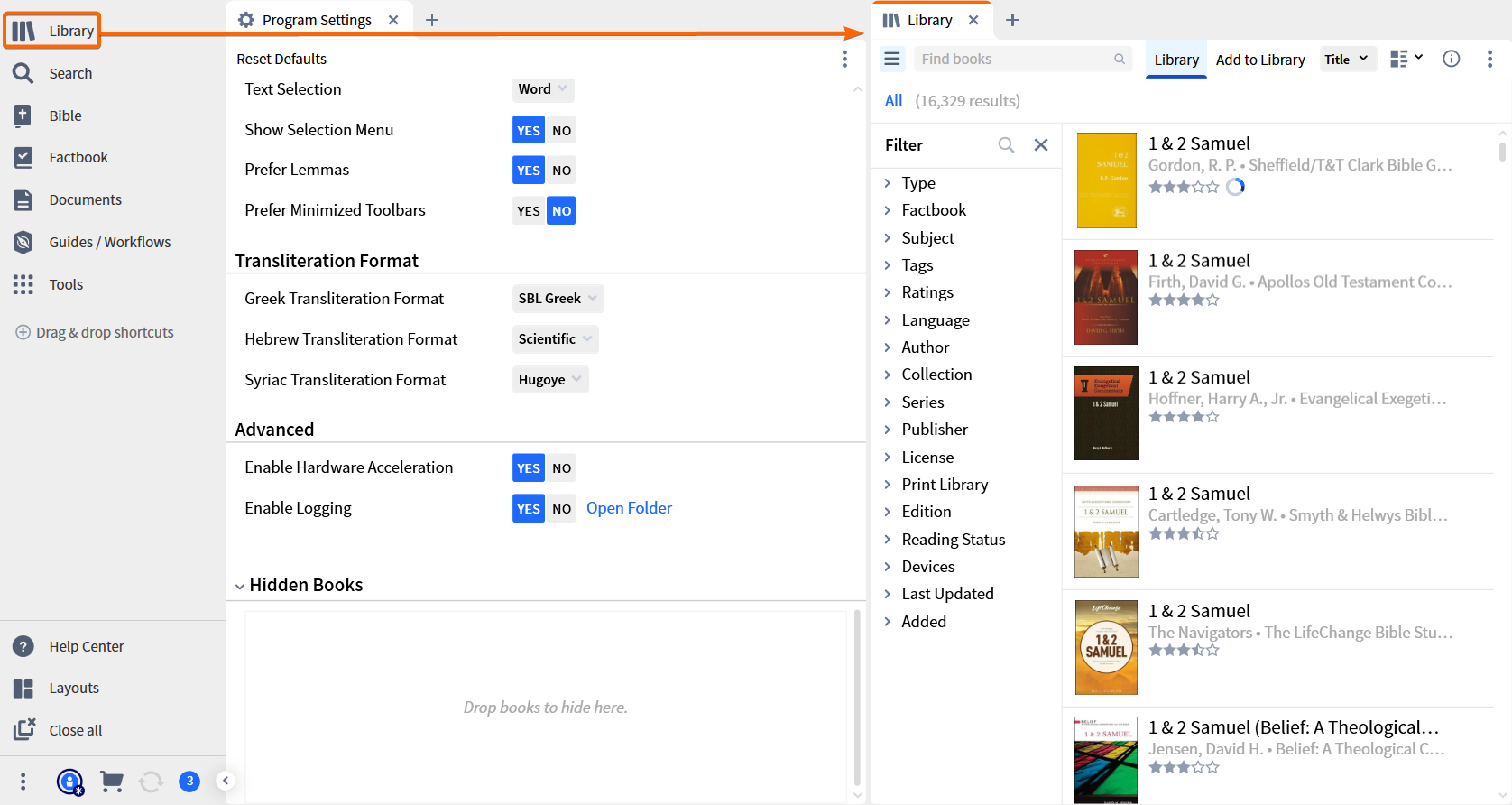Open the Factbook sidebar icon
Screen dimensions: 1512x805
(x=23, y=157)
